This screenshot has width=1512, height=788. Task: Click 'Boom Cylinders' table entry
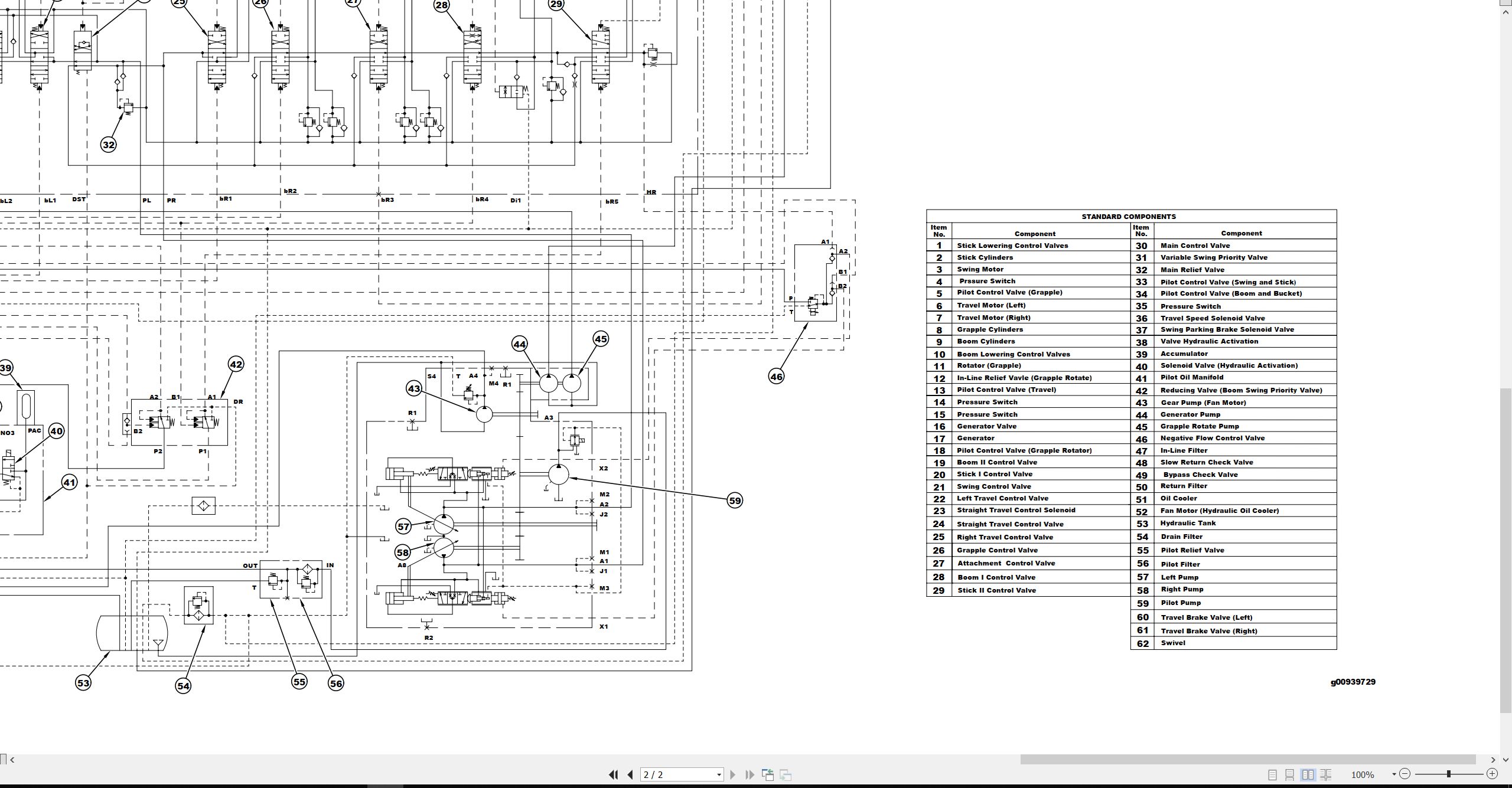[986, 341]
